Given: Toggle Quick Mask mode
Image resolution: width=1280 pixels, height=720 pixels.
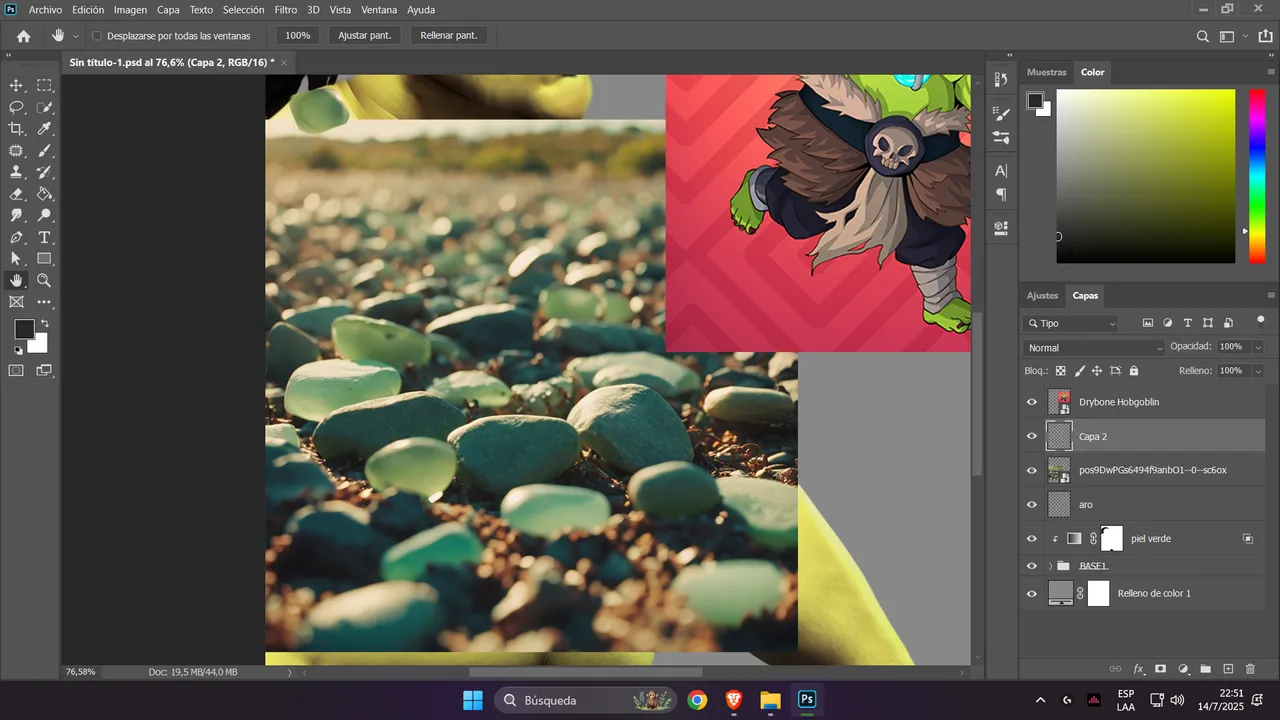Looking at the screenshot, I should (x=16, y=370).
